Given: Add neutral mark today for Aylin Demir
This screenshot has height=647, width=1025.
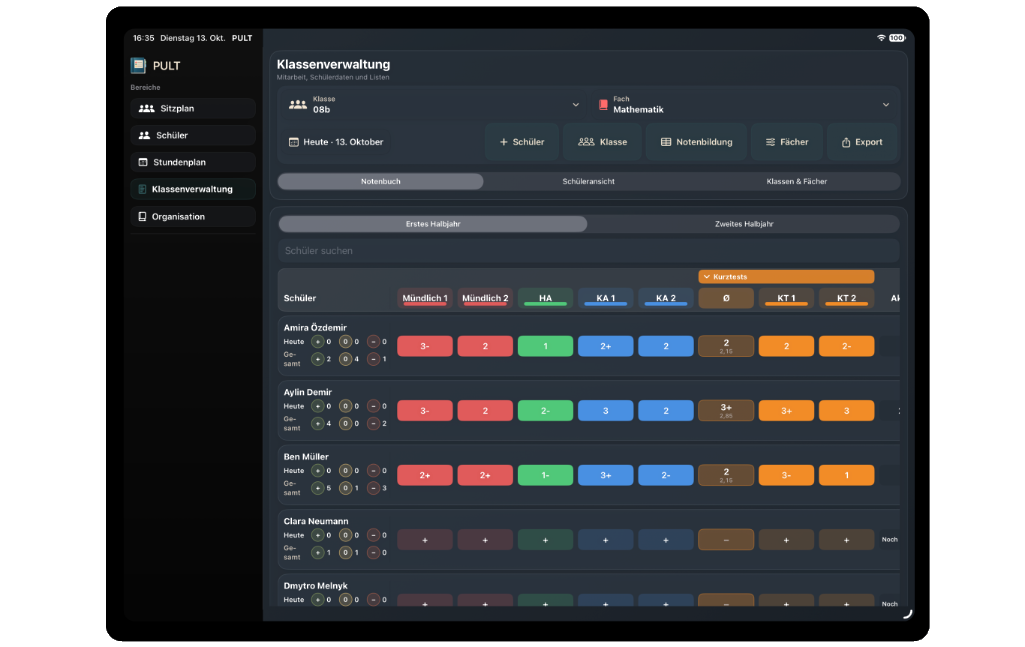Looking at the screenshot, I should pyautogui.click(x=346, y=406).
